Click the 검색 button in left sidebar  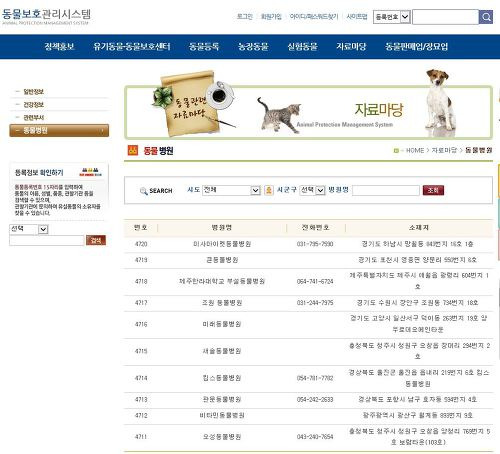96,240
